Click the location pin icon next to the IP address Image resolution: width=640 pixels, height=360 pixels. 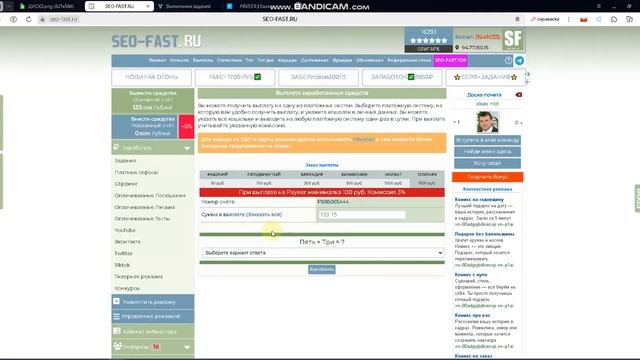[x=457, y=47]
